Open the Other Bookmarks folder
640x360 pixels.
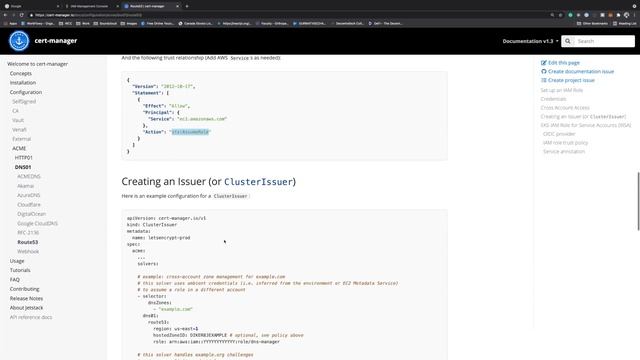coord(592,24)
